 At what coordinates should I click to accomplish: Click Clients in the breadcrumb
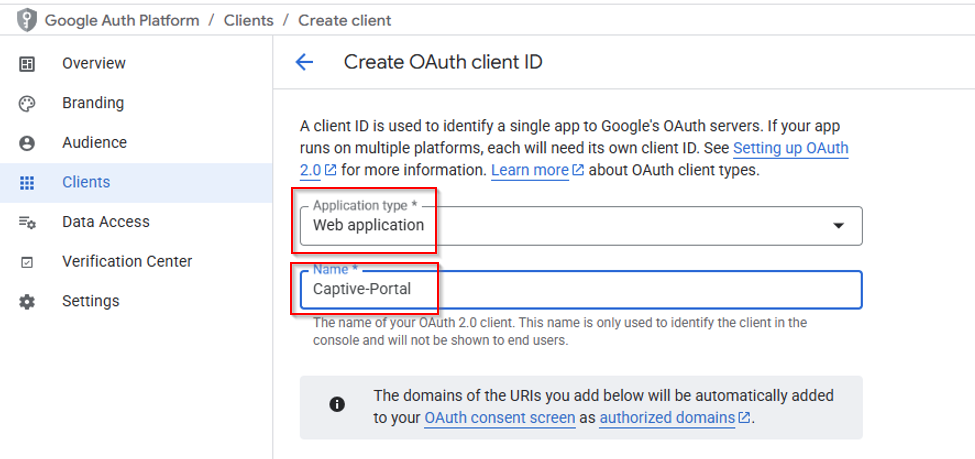point(249,21)
